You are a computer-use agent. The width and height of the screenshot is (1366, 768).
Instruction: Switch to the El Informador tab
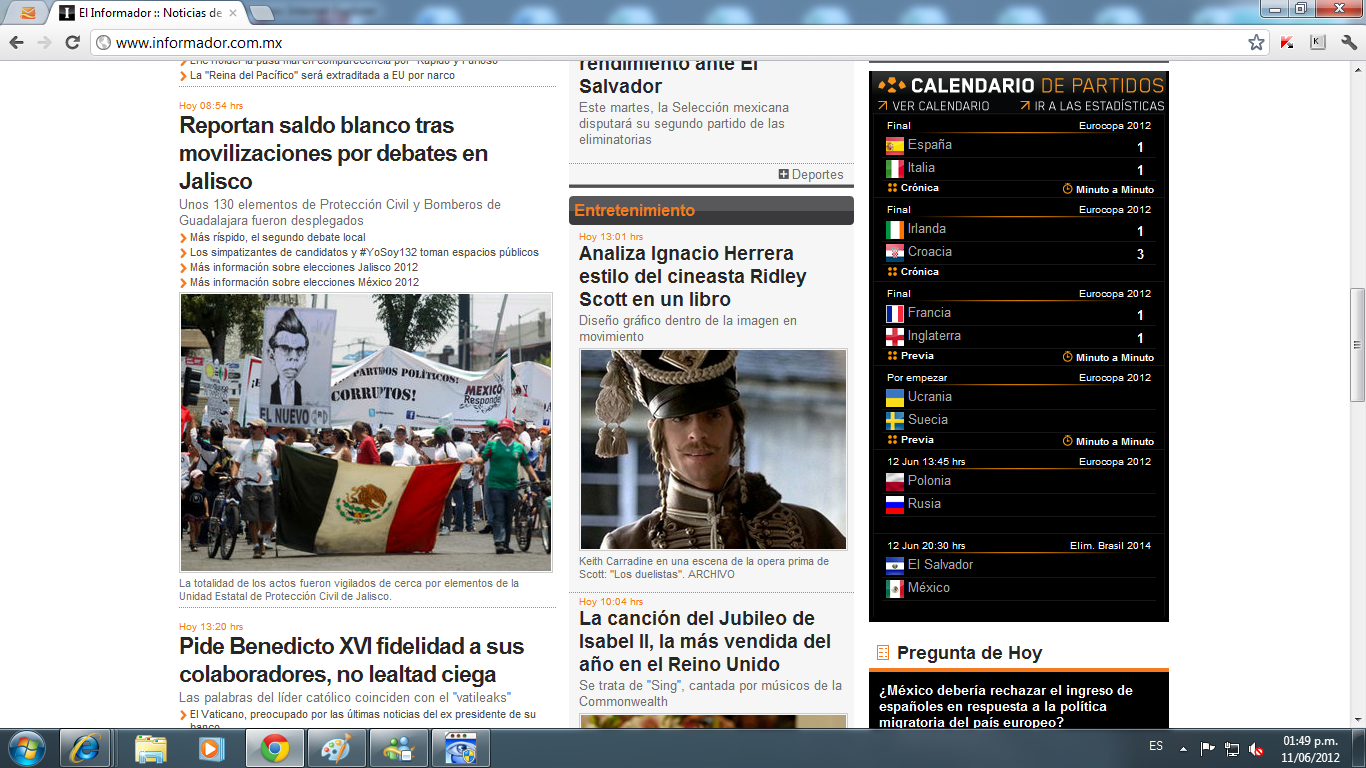(x=150, y=13)
